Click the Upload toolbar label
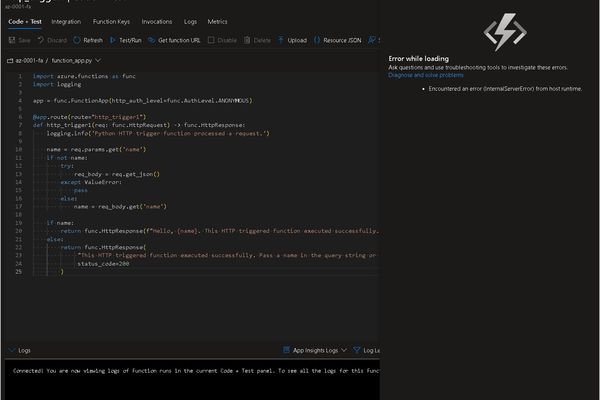The image size is (600, 400). 297,40
